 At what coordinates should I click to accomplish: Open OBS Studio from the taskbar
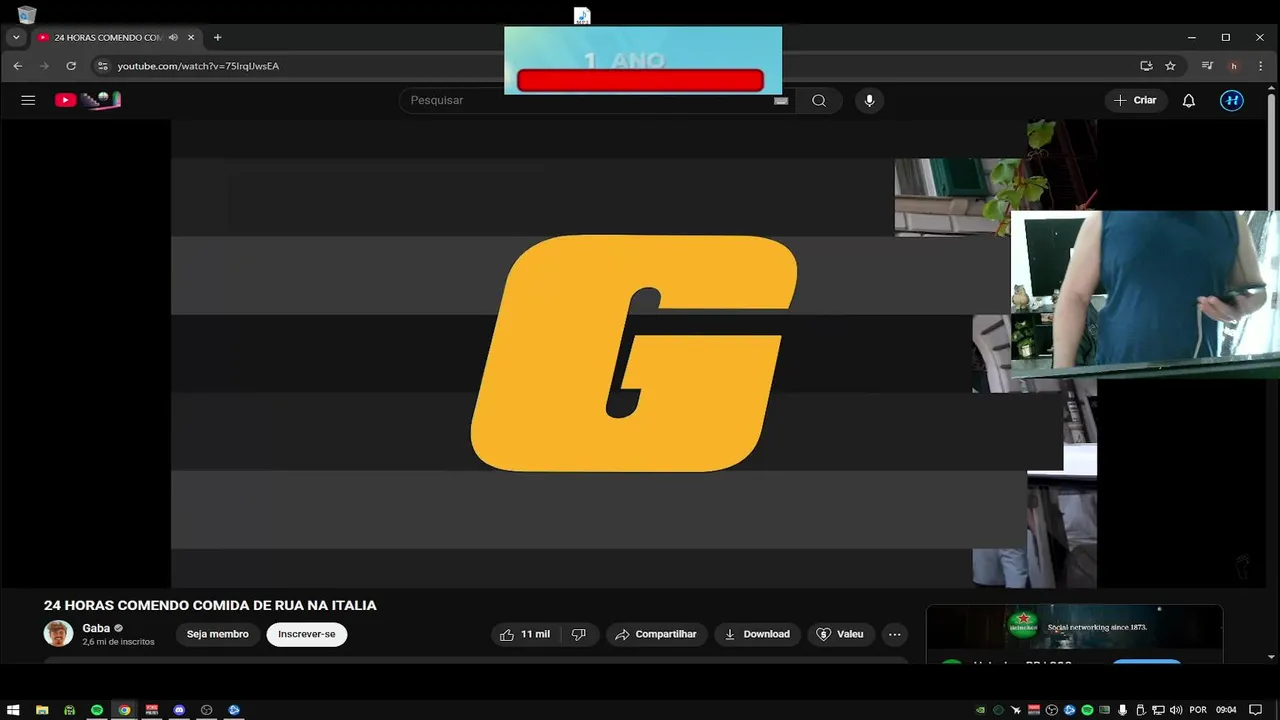(x=207, y=710)
